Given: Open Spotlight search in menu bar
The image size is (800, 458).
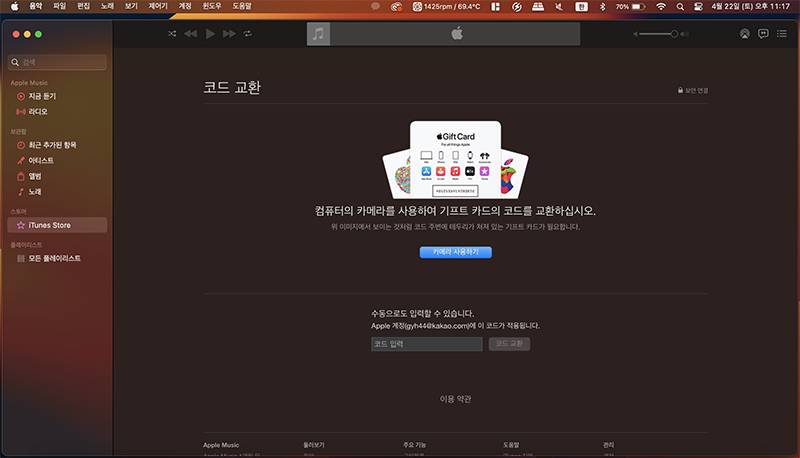Looking at the screenshot, I should (x=680, y=6).
